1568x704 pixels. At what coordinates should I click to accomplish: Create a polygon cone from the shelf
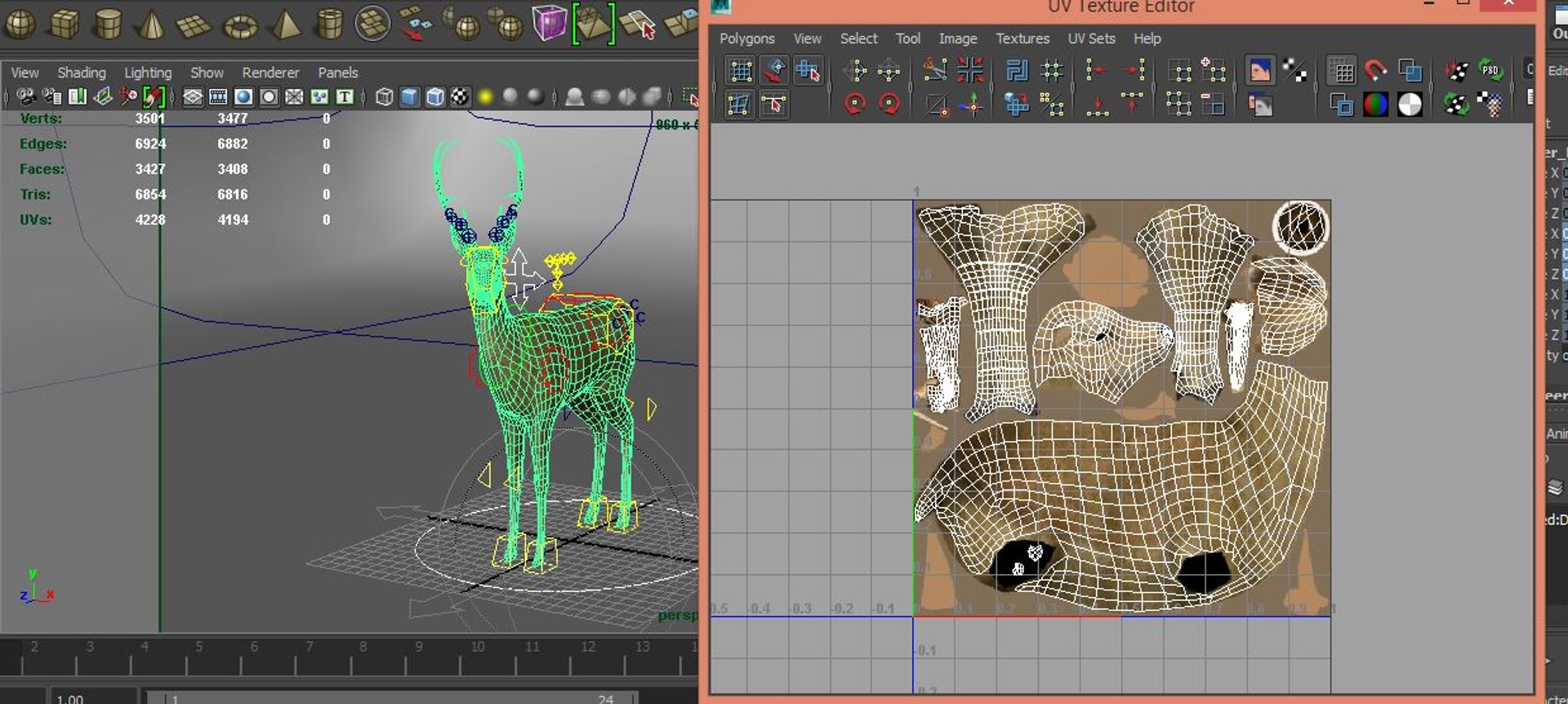point(150,24)
